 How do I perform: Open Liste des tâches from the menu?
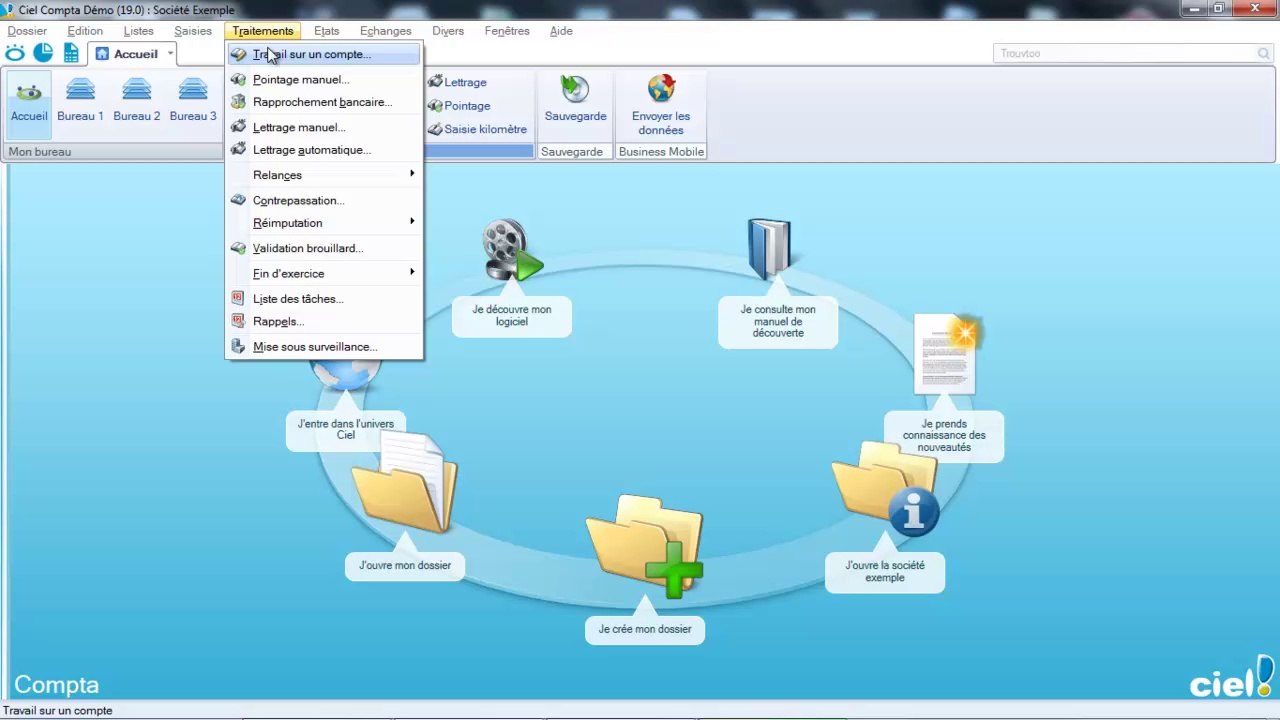pyautogui.click(x=324, y=299)
